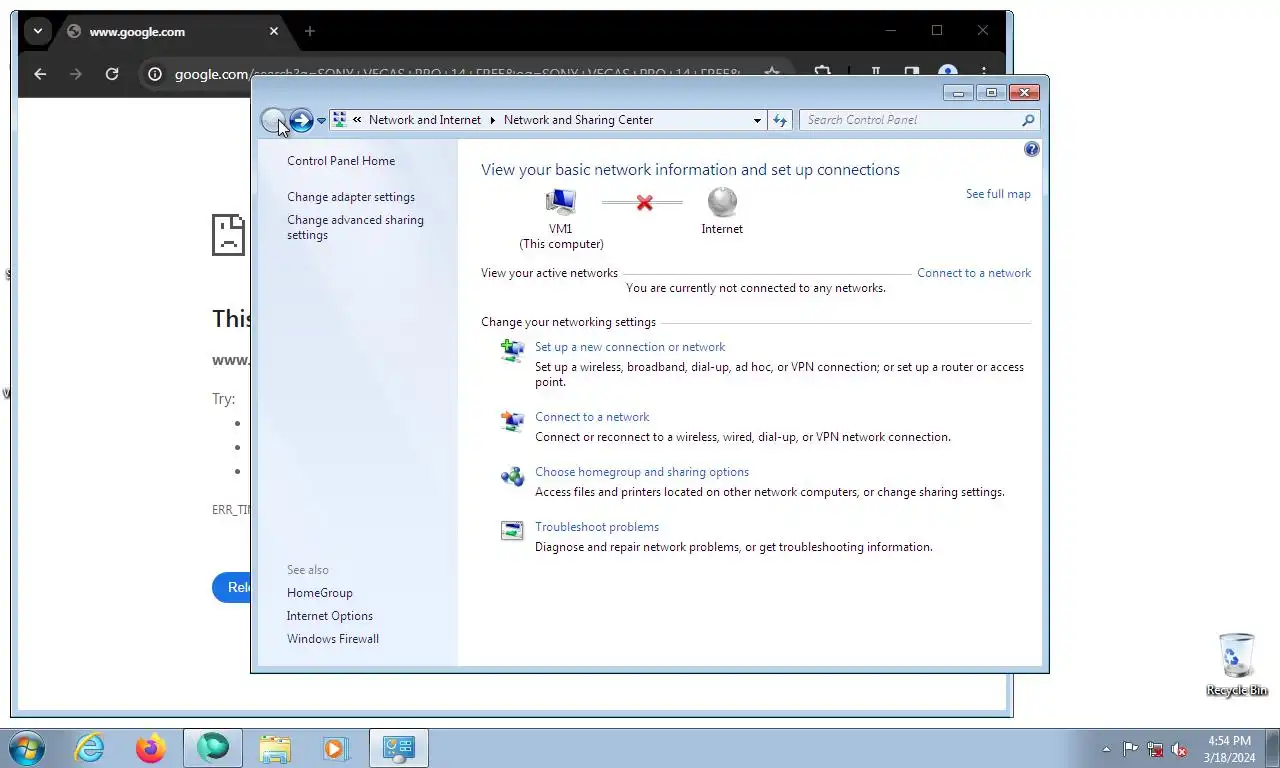Image resolution: width=1280 pixels, height=768 pixels.
Task: Click the new connection setup icon
Action: (512, 351)
